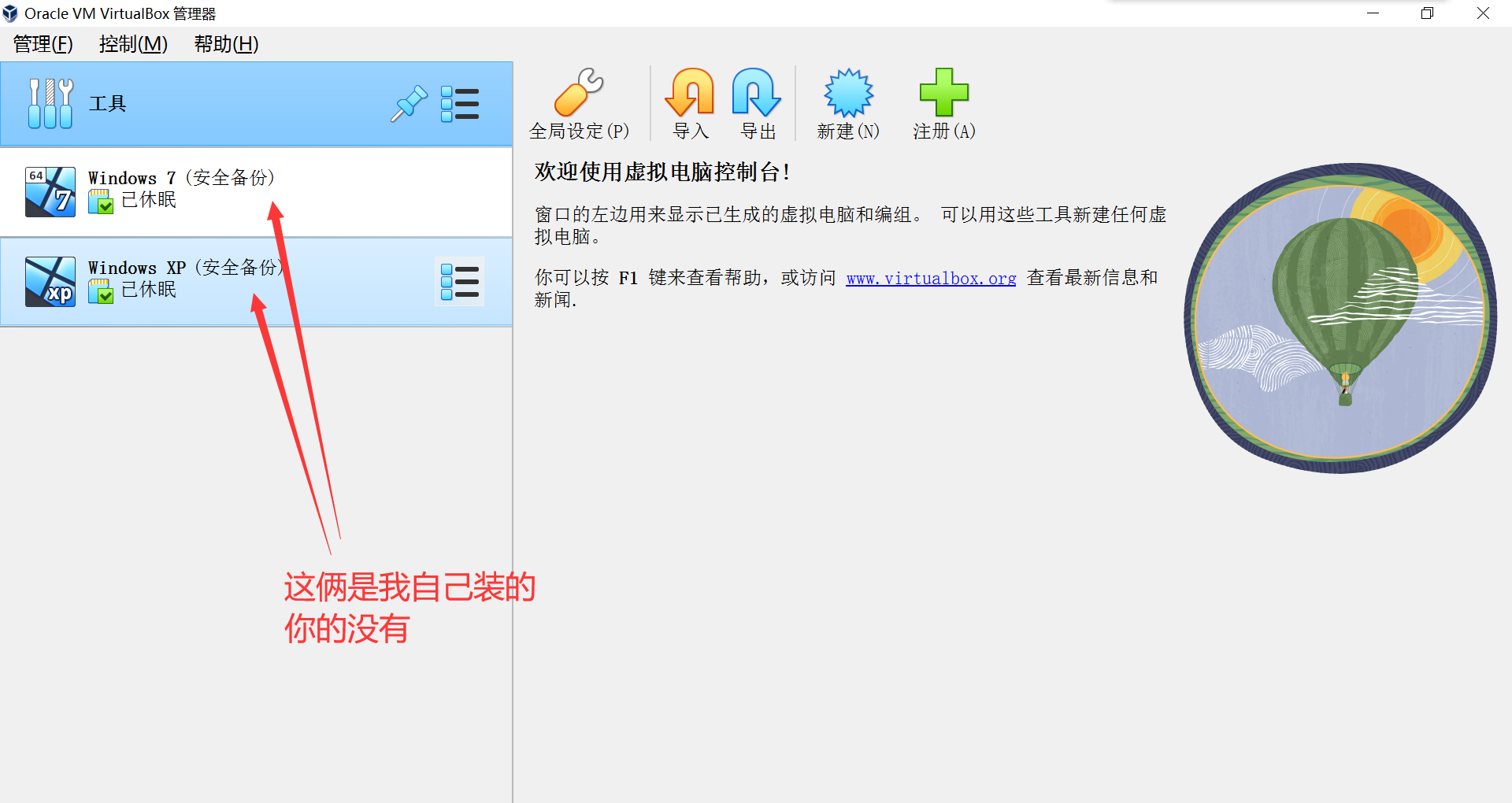
Task: Click the 已休眠 status under Windows XP
Action: pyautogui.click(x=149, y=290)
